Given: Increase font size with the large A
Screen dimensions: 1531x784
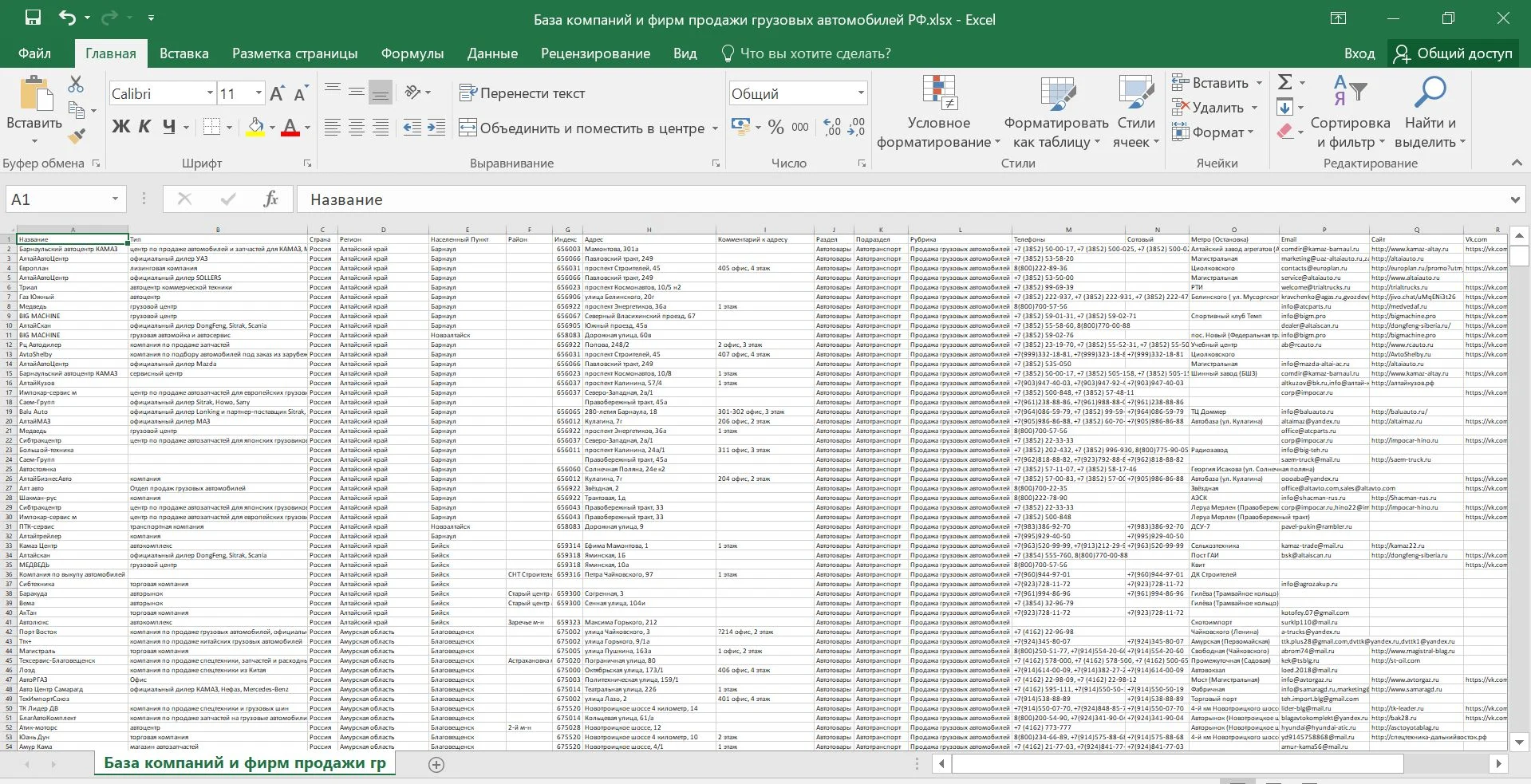Looking at the screenshot, I should (277, 93).
